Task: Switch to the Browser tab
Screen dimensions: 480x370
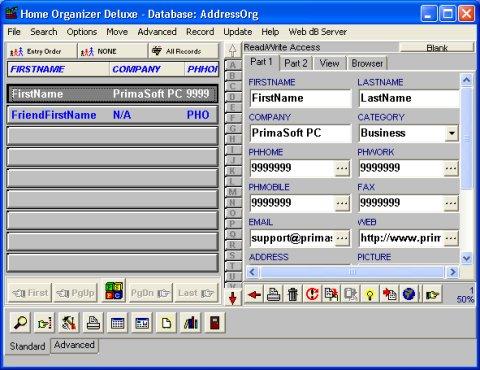Action: coord(367,63)
